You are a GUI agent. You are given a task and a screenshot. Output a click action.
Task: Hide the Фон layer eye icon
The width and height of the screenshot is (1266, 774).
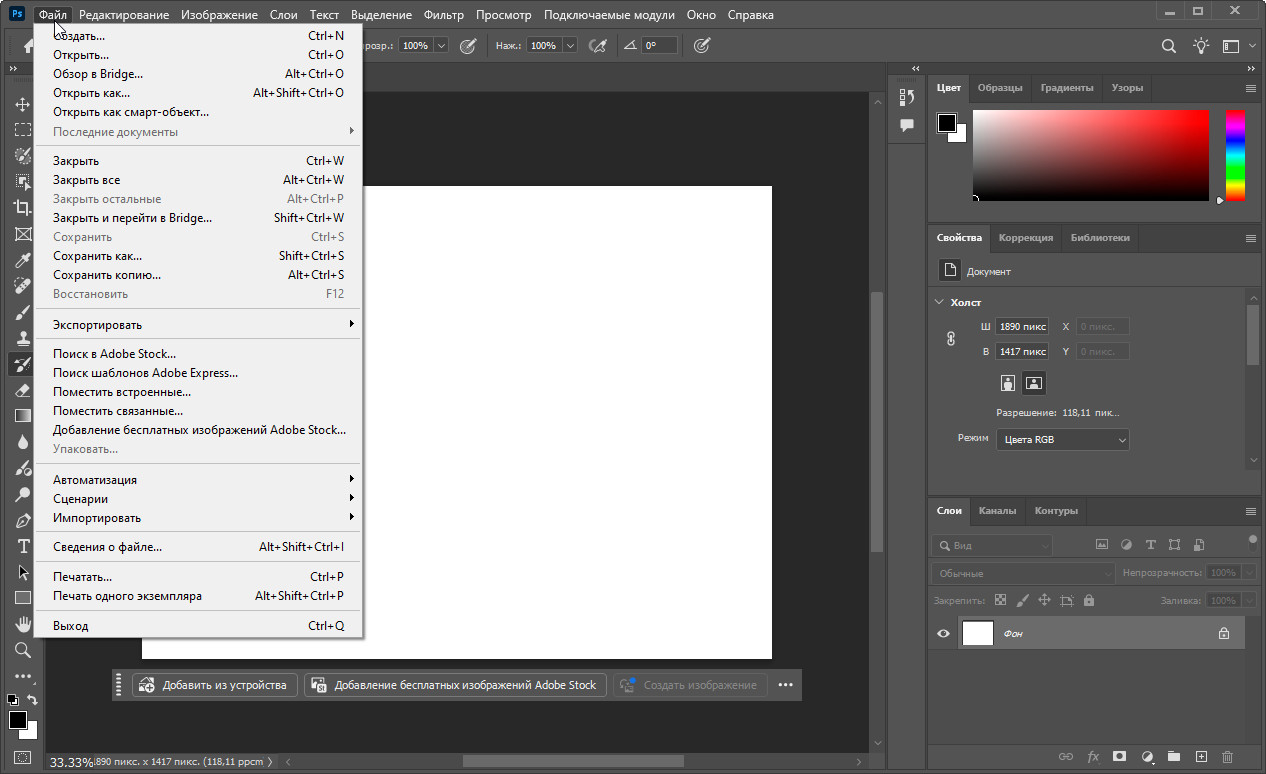tap(943, 633)
